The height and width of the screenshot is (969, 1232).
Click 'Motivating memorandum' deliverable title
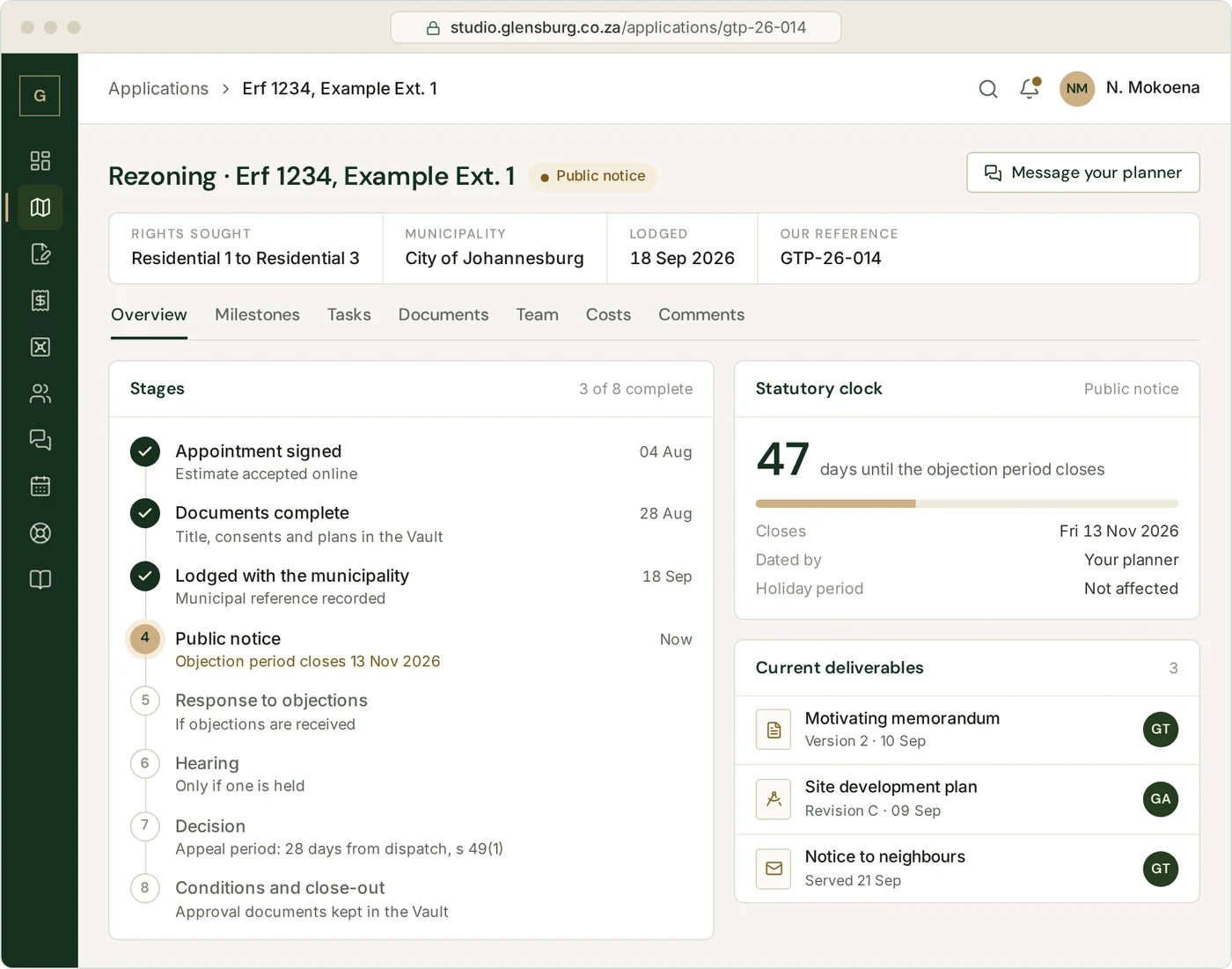pyautogui.click(x=902, y=718)
